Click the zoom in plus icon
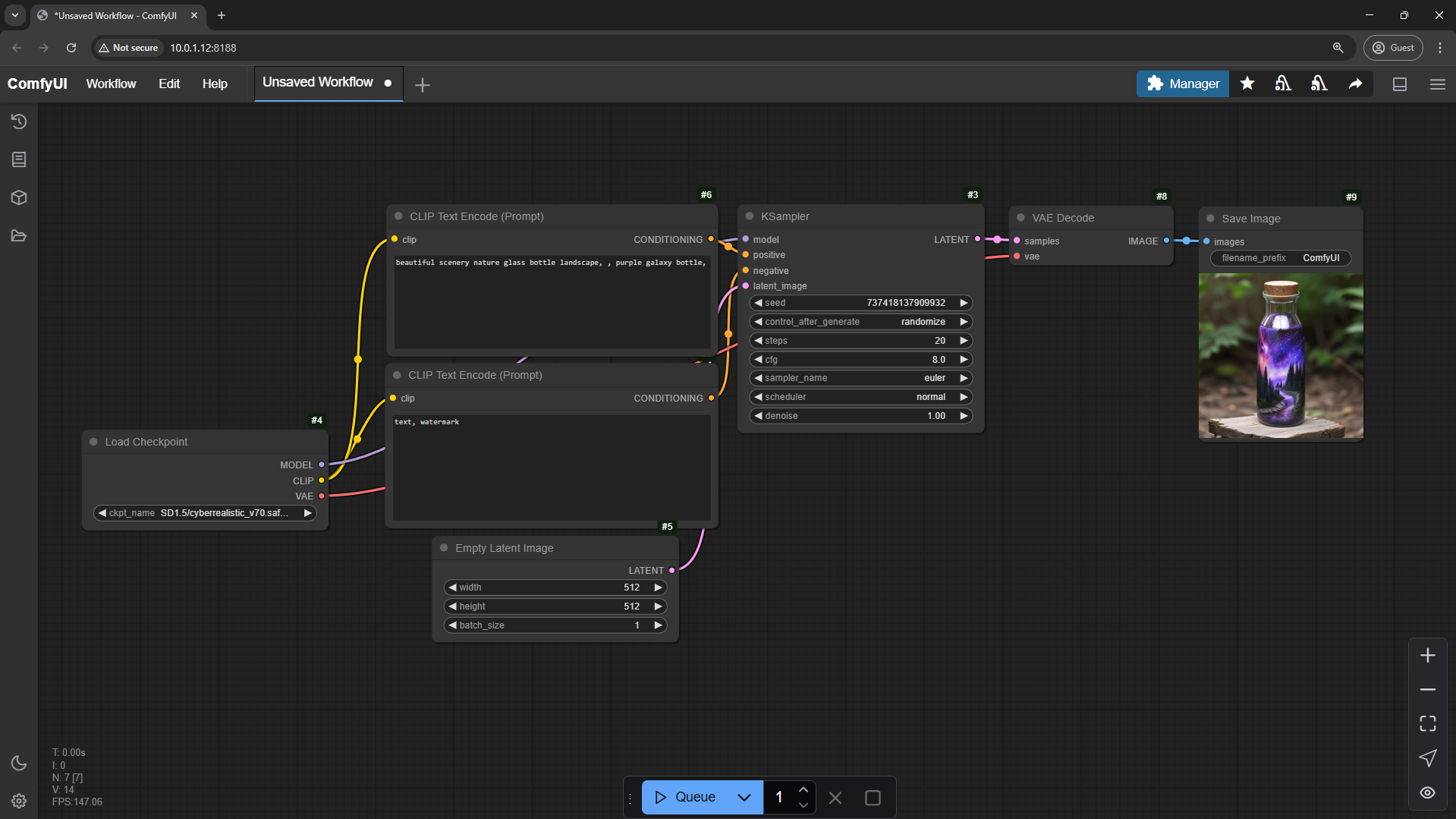 pyautogui.click(x=1427, y=655)
